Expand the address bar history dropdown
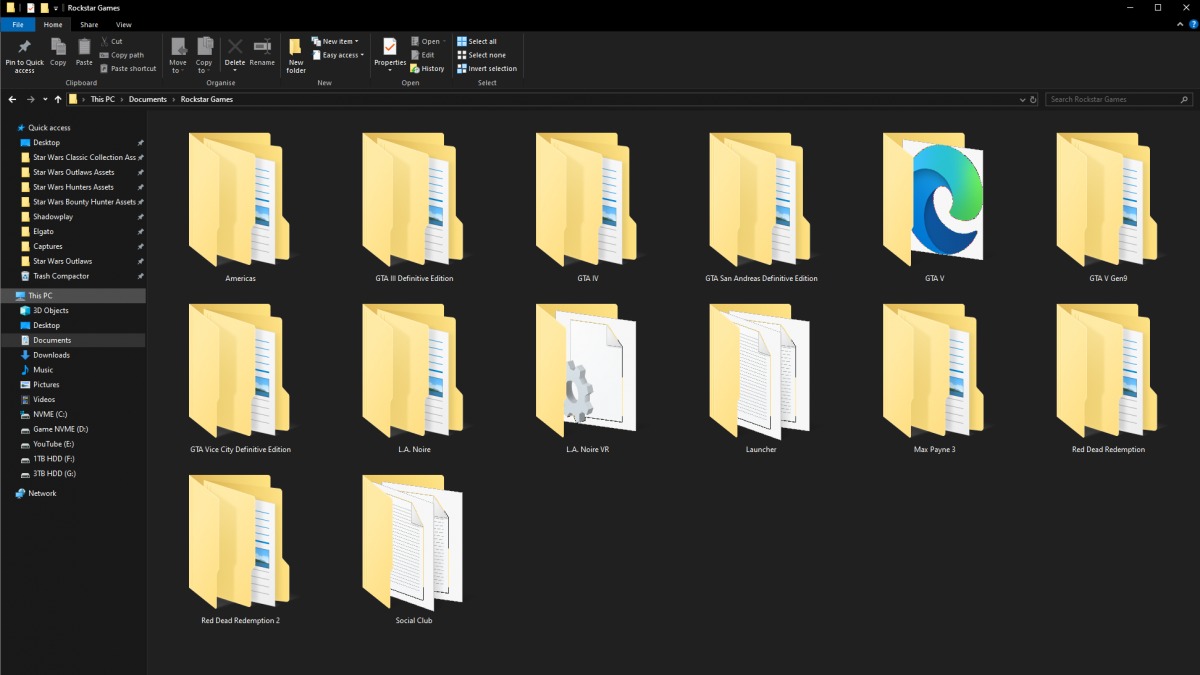This screenshot has width=1200, height=675. [x=1021, y=99]
